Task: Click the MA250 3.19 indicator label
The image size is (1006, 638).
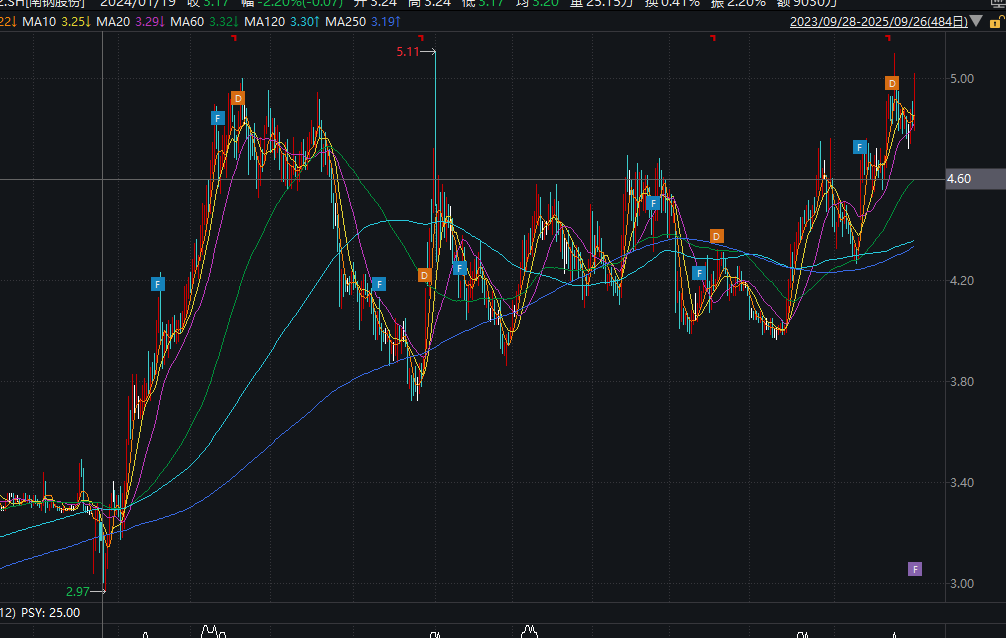Action: point(362,22)
